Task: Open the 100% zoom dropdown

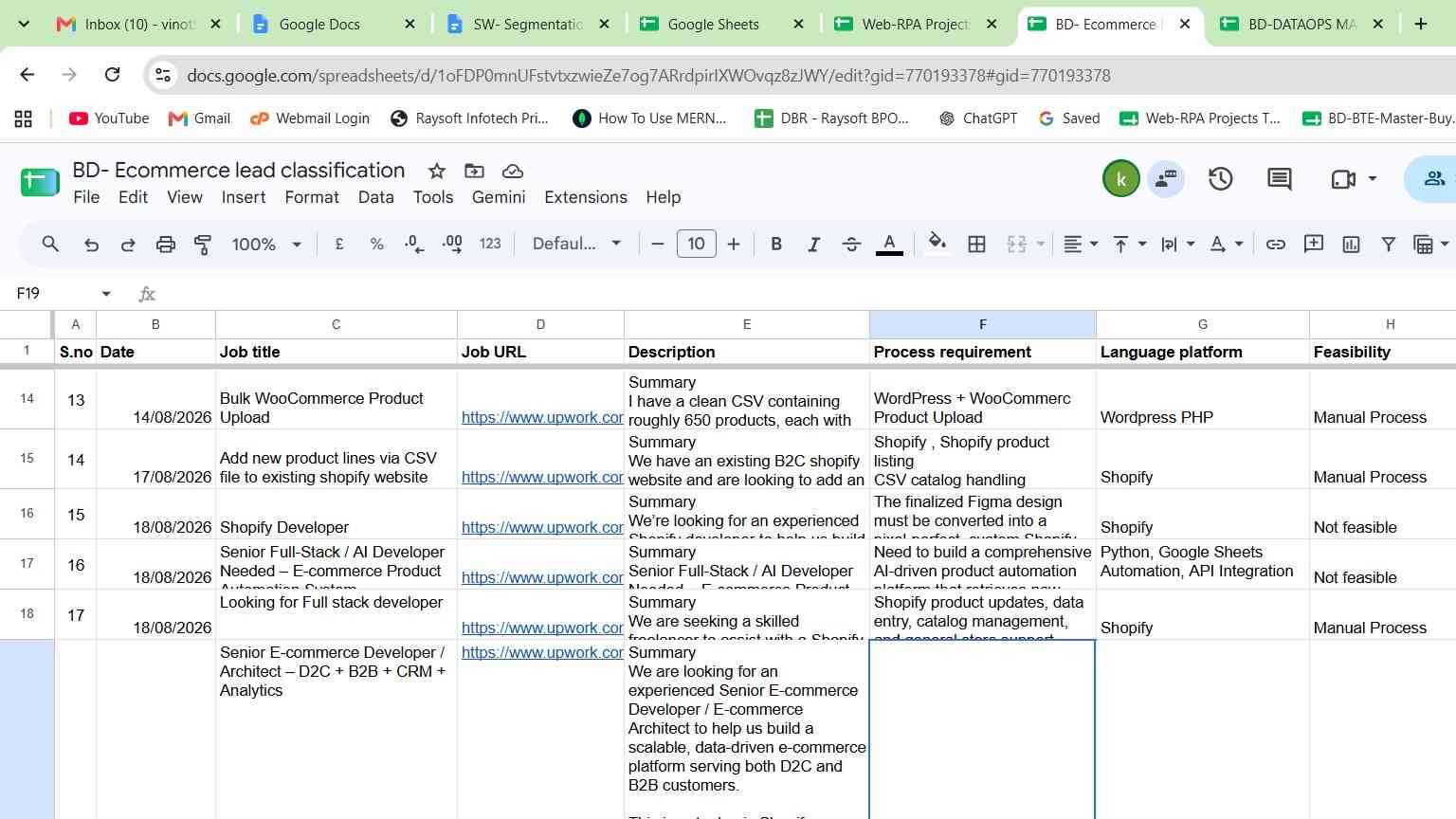Action: coord(266,245)
